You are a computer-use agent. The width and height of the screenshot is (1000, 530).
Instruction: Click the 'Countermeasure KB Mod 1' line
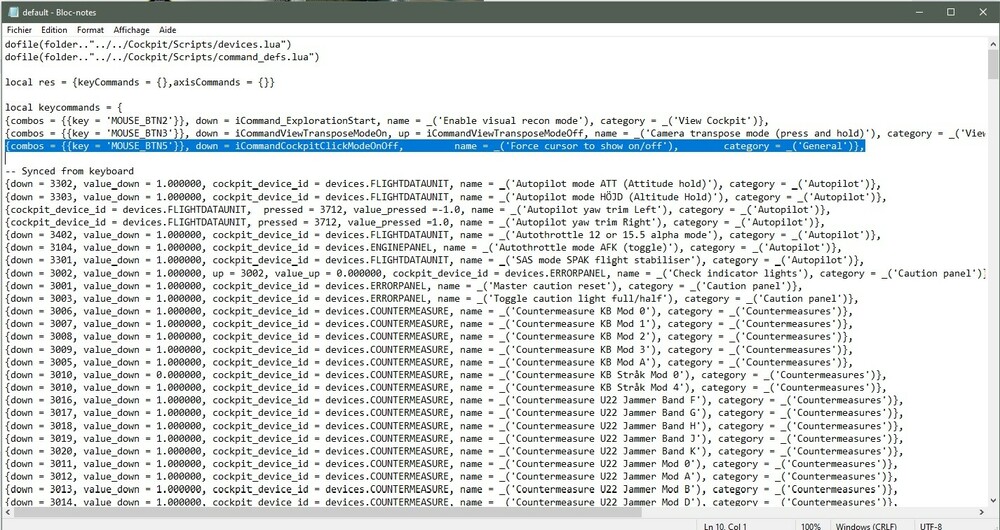pos(429,324)
